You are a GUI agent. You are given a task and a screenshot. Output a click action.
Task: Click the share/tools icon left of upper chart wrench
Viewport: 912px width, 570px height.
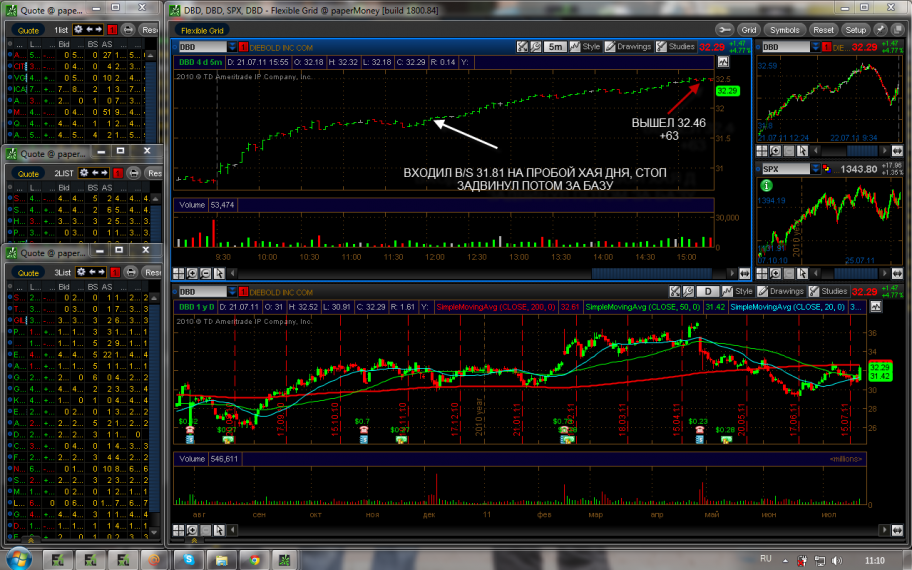tap(522, 47)
